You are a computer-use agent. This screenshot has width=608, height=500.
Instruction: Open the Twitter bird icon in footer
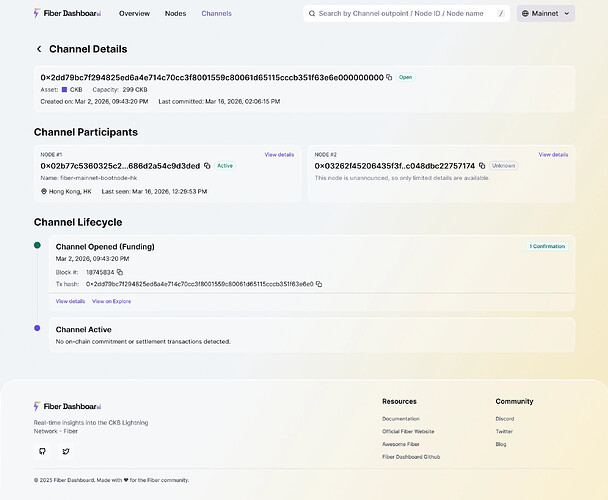[x=66, y=451]
